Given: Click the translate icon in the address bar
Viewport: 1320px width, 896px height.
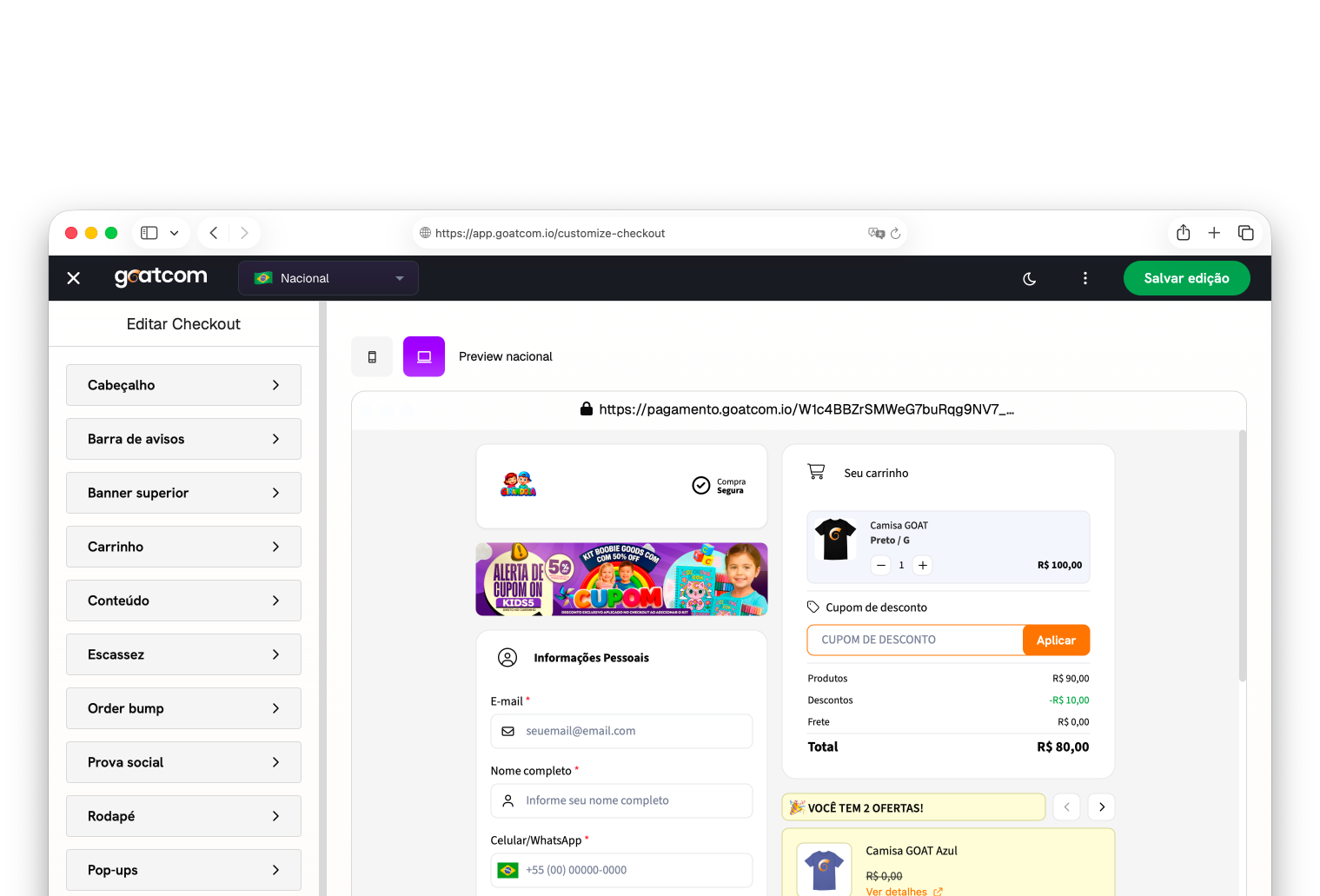Looking at the screenshot, I should (x=876, y=233).
